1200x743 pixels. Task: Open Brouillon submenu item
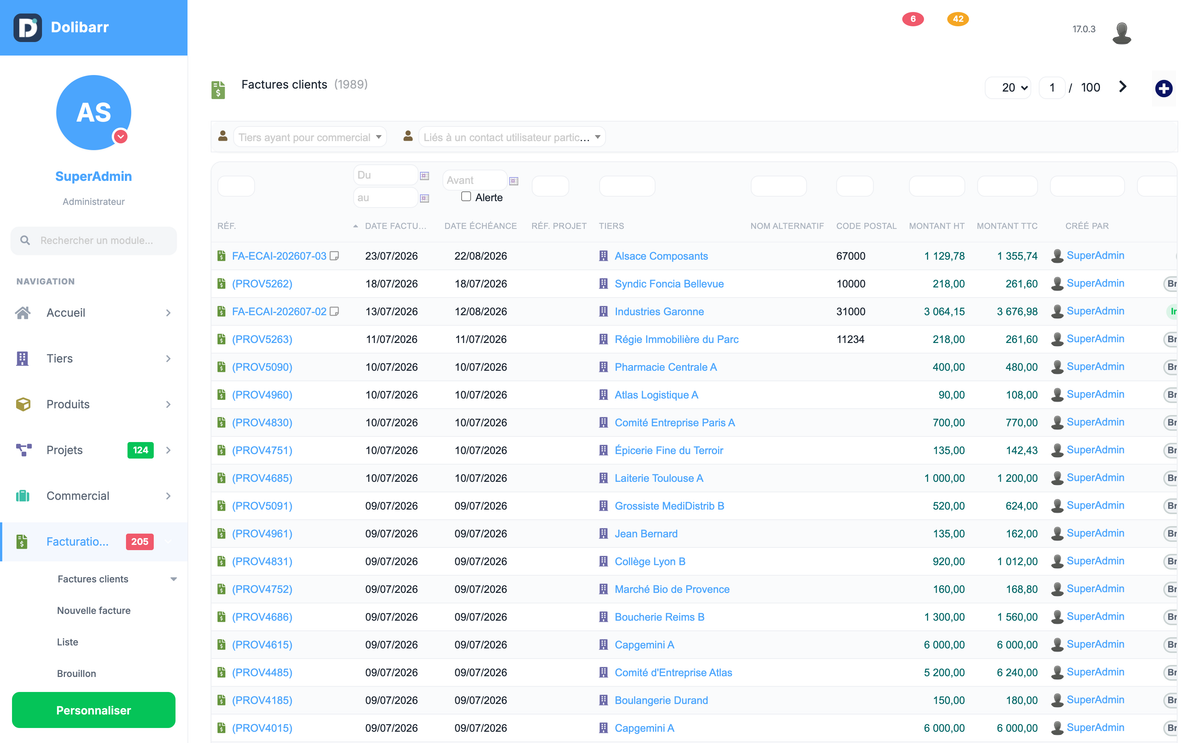(x=77, y=674)
